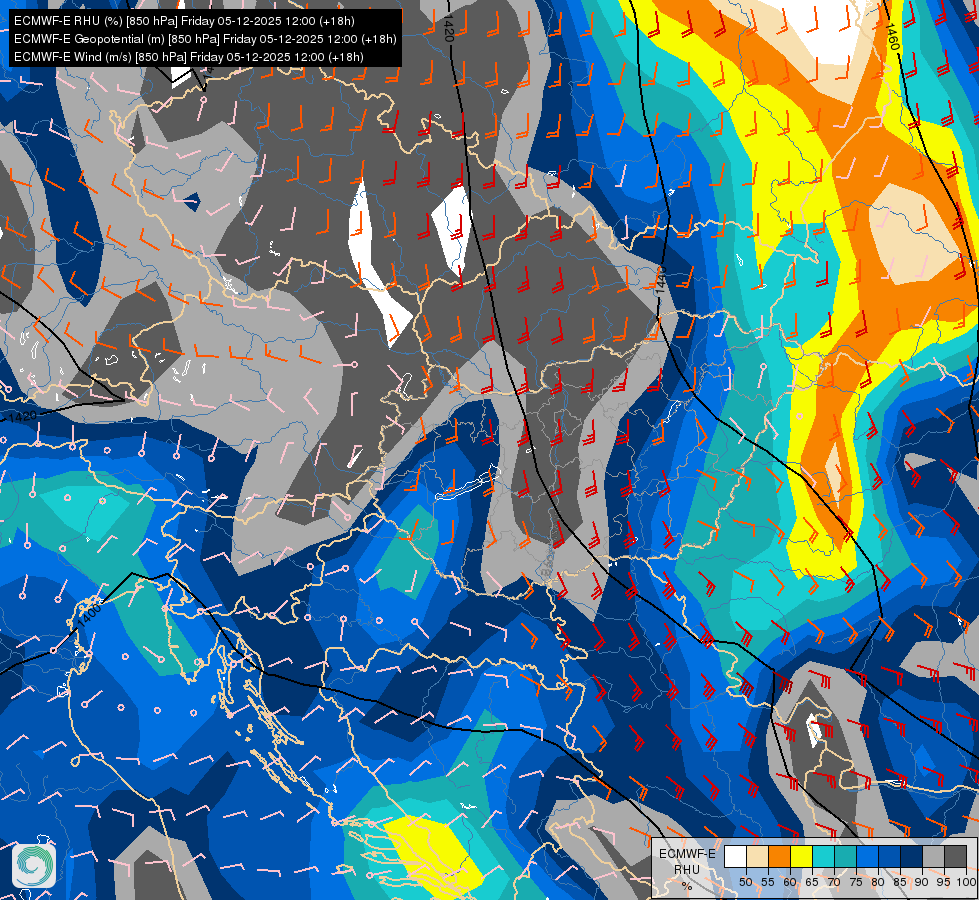Click the legend scale value '80'

coord(878,882)
